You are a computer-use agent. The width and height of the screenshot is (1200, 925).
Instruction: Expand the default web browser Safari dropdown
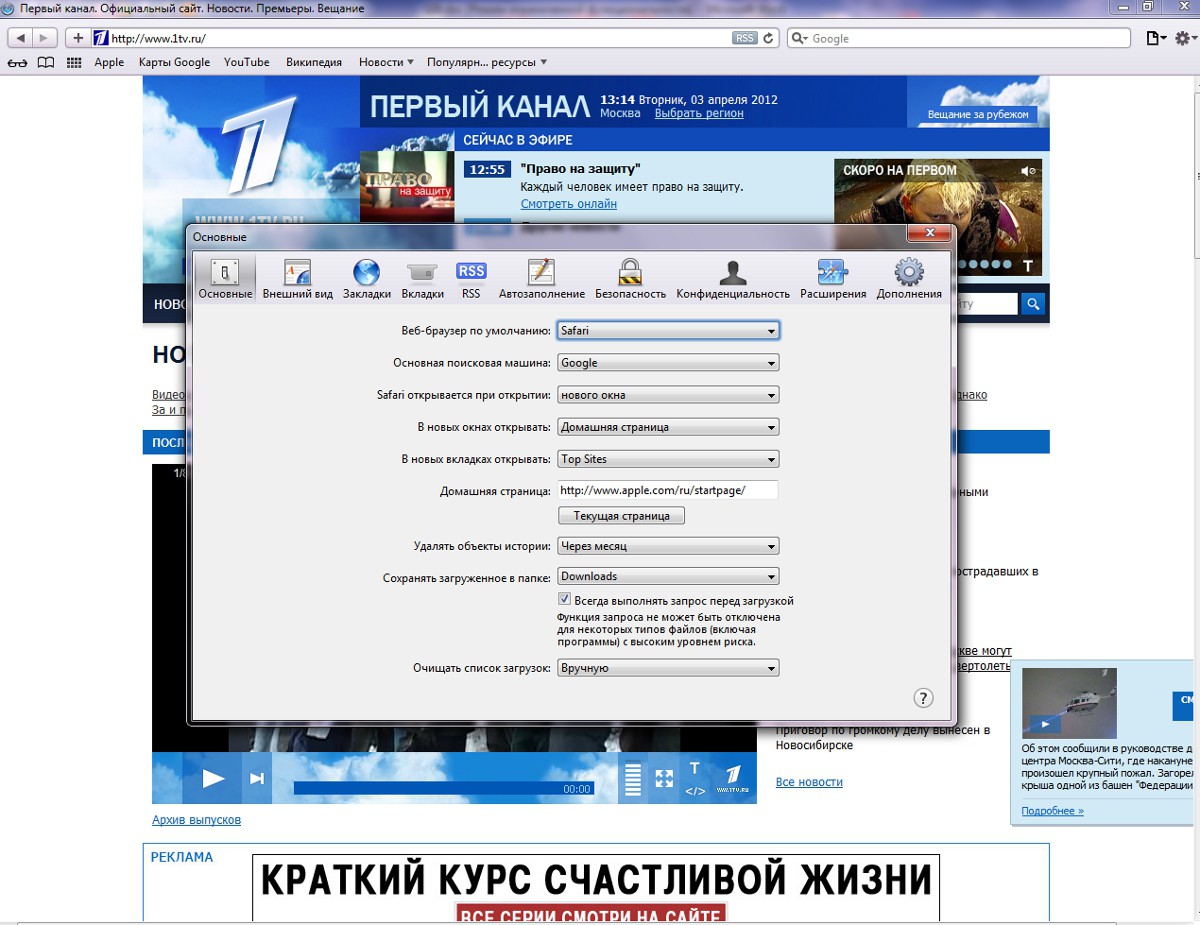tap(668, 331)
